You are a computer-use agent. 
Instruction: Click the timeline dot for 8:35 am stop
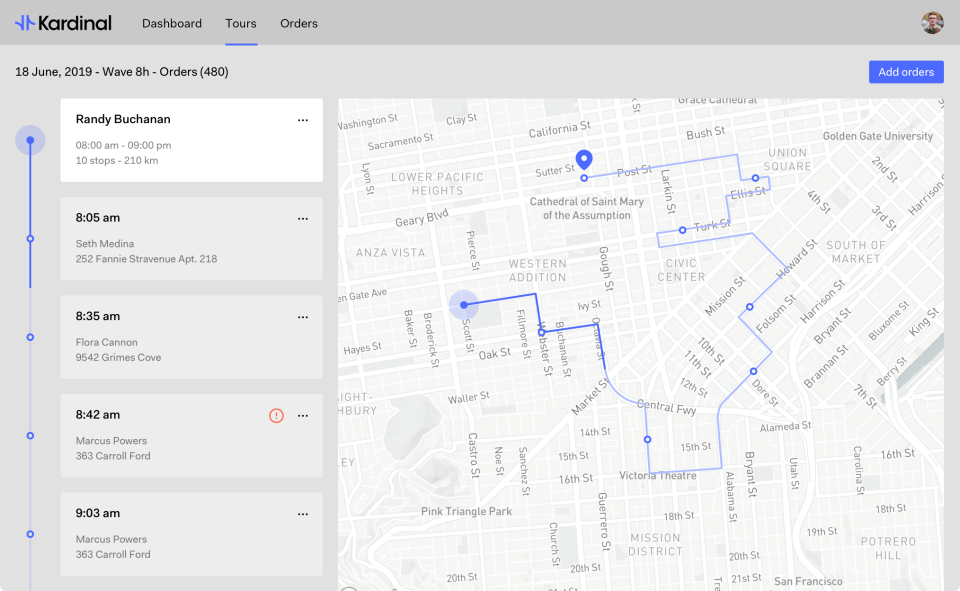click(30, 337)
